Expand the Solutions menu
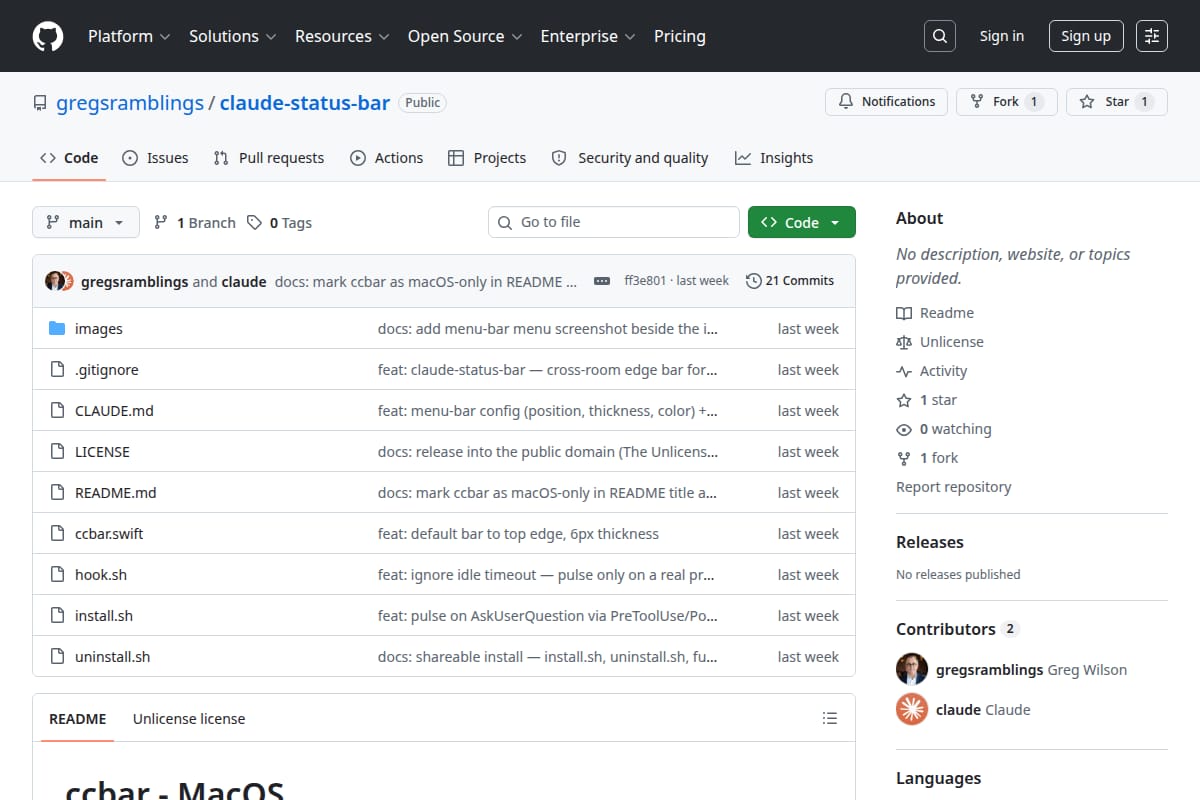 231,36
